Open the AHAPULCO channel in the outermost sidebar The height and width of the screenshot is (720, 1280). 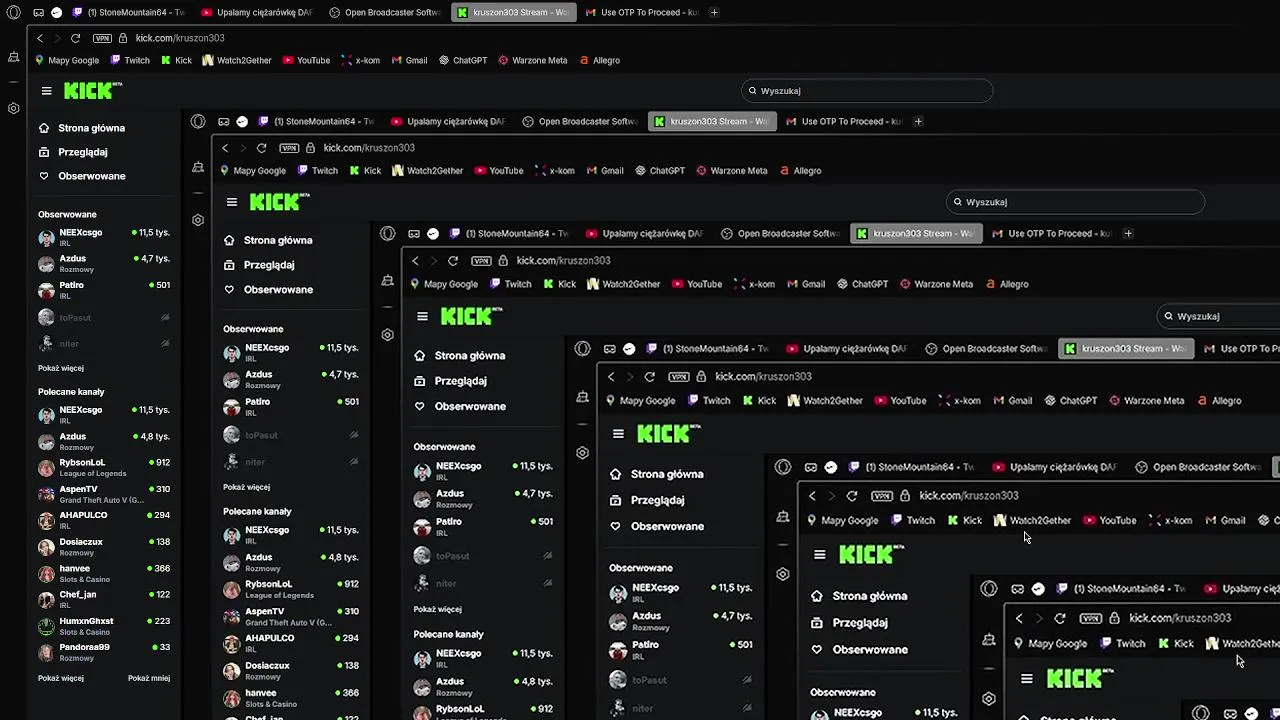[x=104, y=520]
